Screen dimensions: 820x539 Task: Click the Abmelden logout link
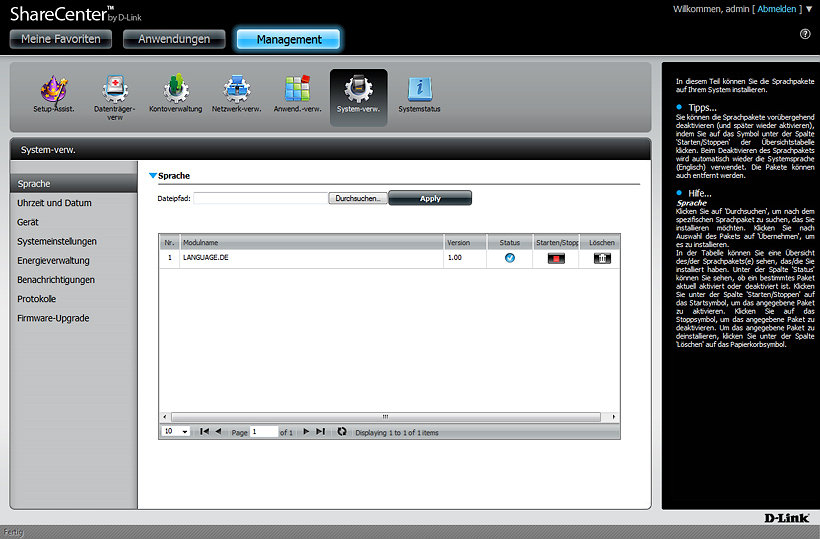[x=777, y=9]
